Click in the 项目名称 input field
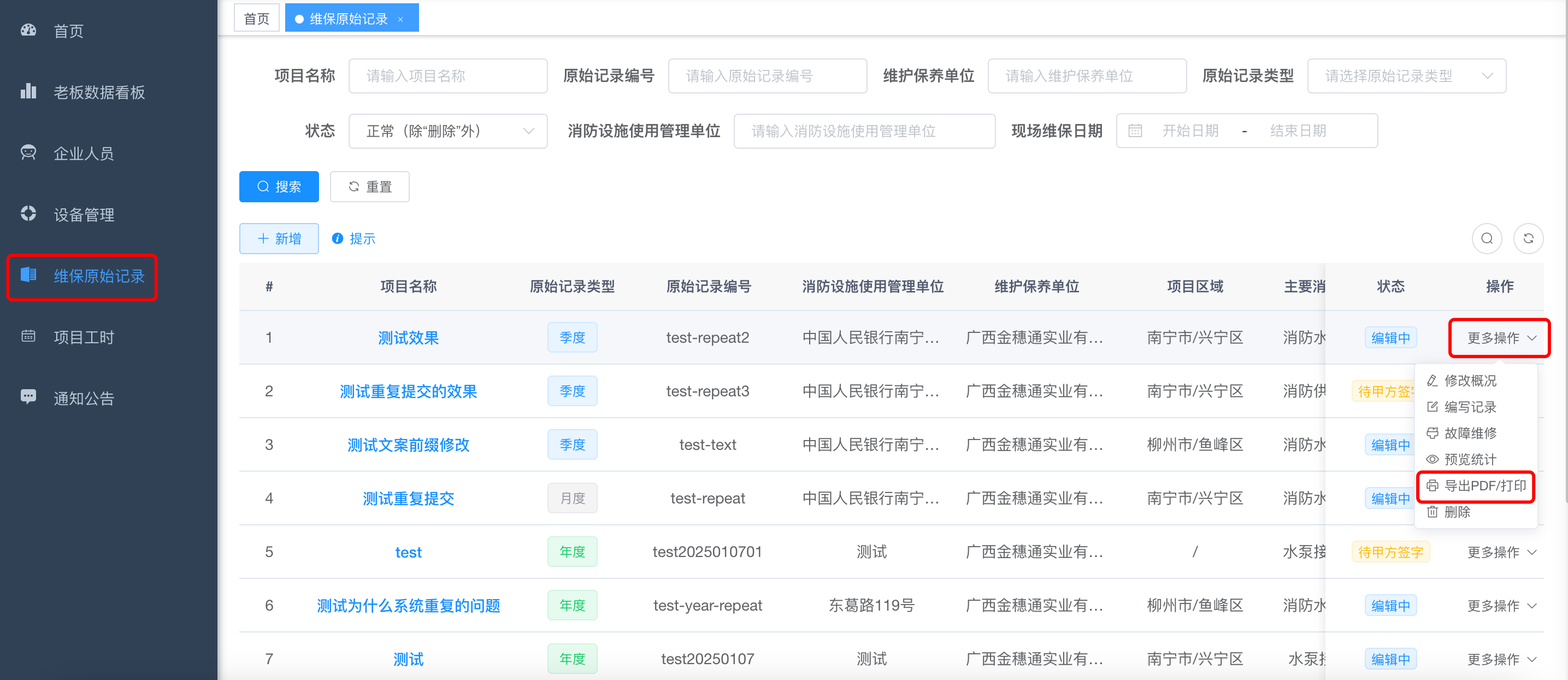 (x=448, y=76)
